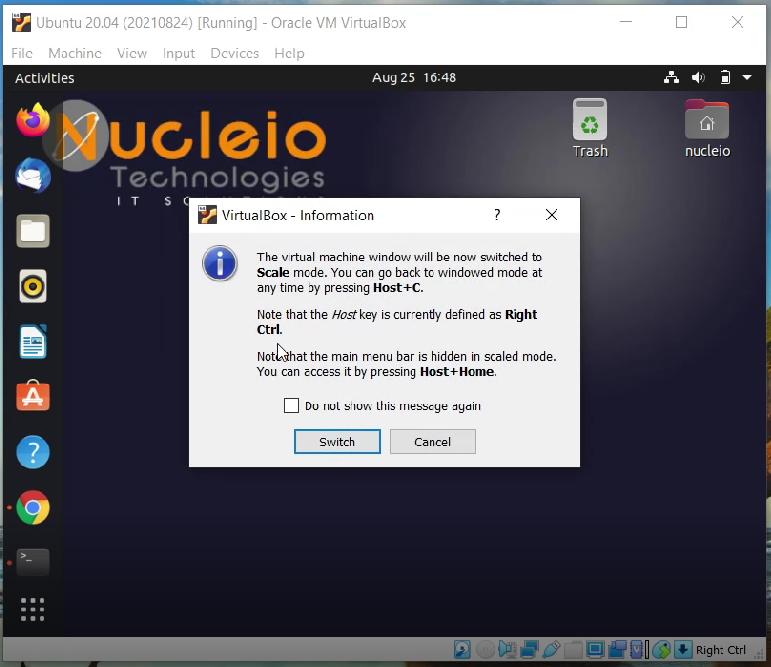This screenshot has width=771, height=667.
Task: Tick Do not show this message again
Action: 292,406
